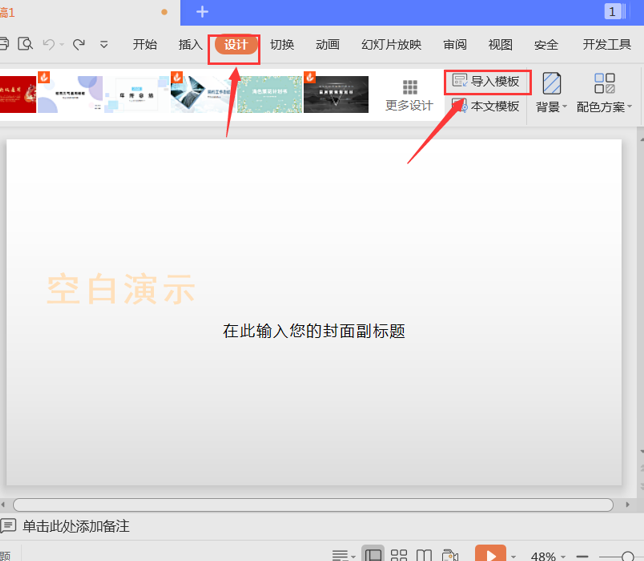Click the left arrow of the horizontal scrollbar
Viewport: 644px width, 561px height.
(3, 505)
